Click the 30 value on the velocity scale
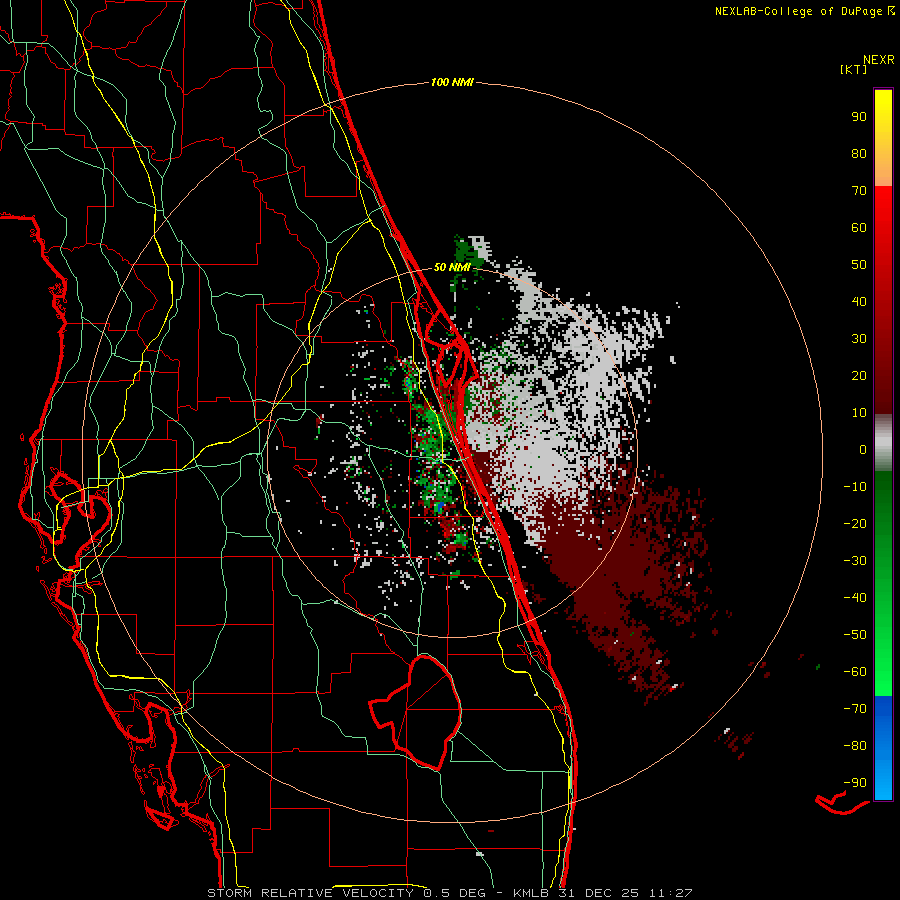 tap(859, 339)
